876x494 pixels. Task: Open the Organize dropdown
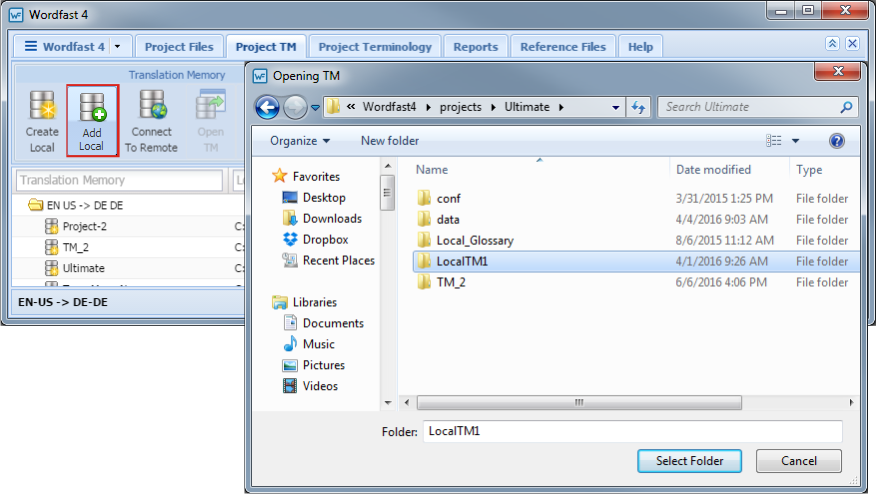point(300,141)
